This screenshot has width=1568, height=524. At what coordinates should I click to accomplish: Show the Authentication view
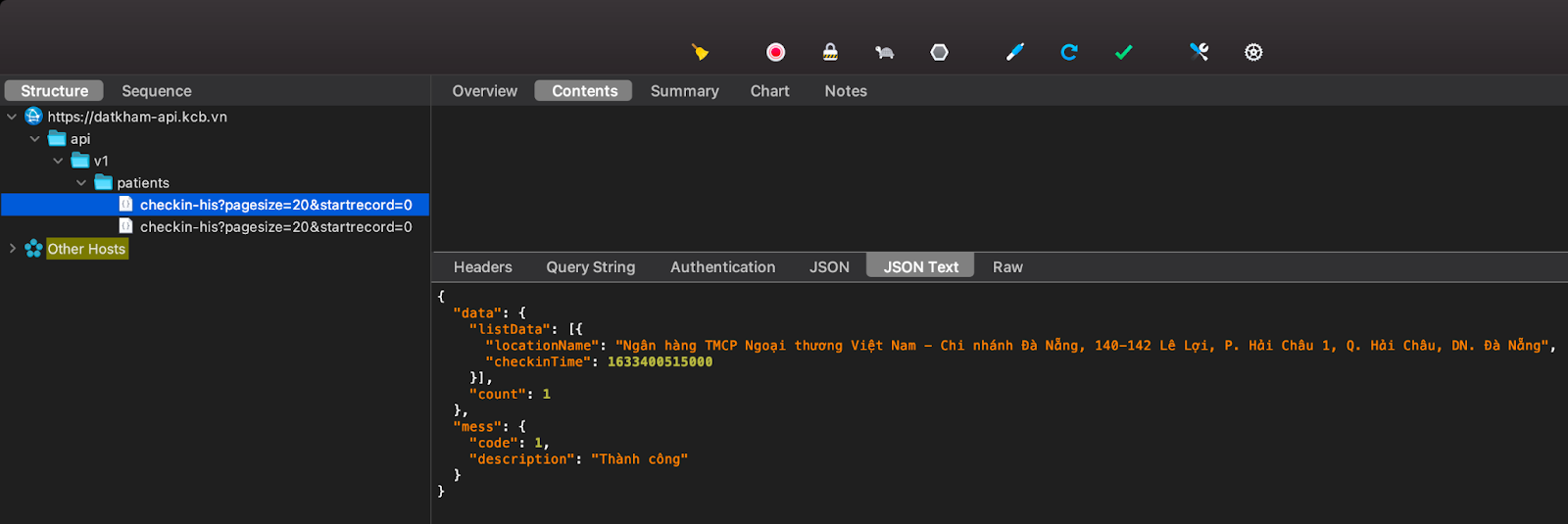click(x=723, y=266)
